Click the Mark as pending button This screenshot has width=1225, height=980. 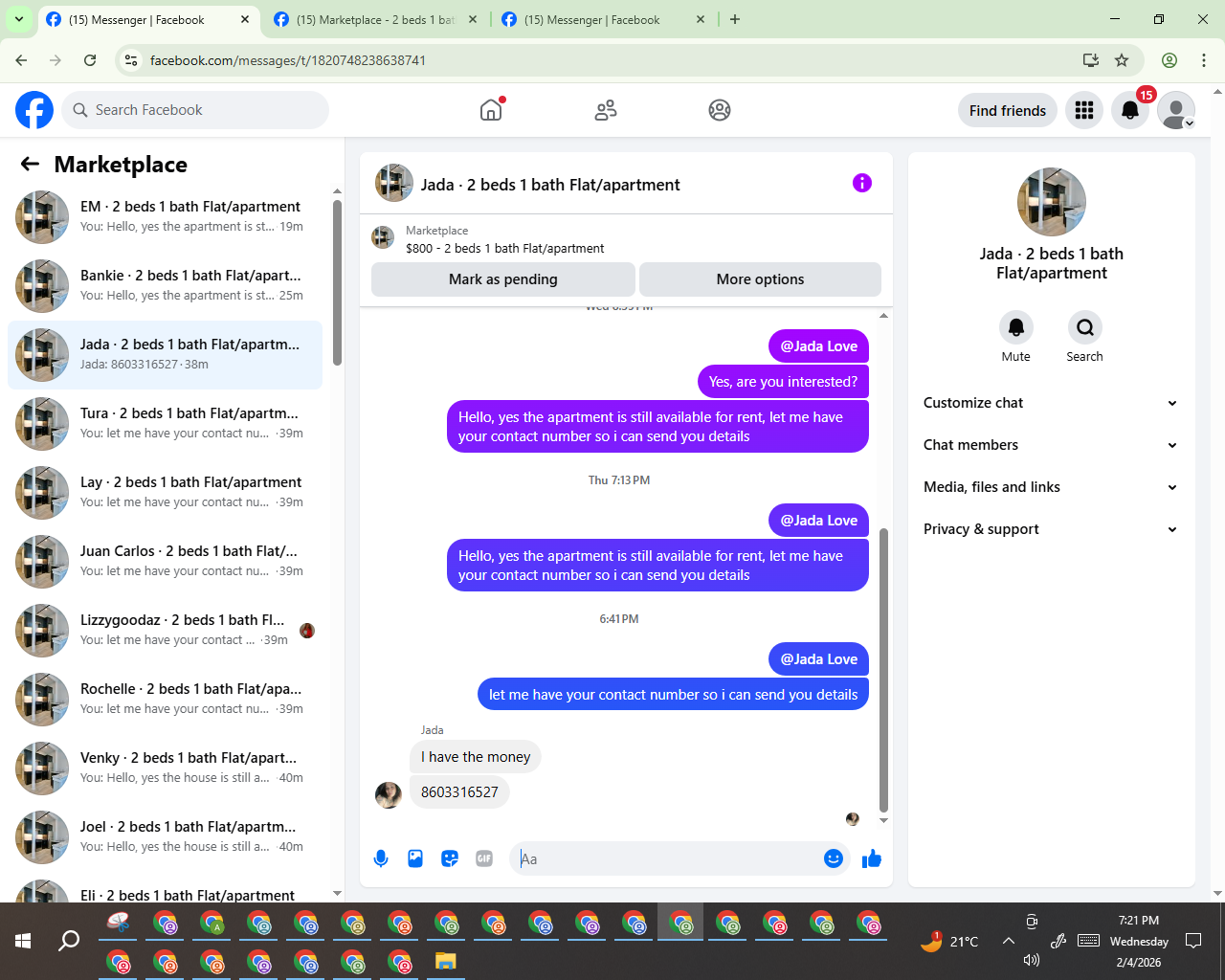pos(503,279)
